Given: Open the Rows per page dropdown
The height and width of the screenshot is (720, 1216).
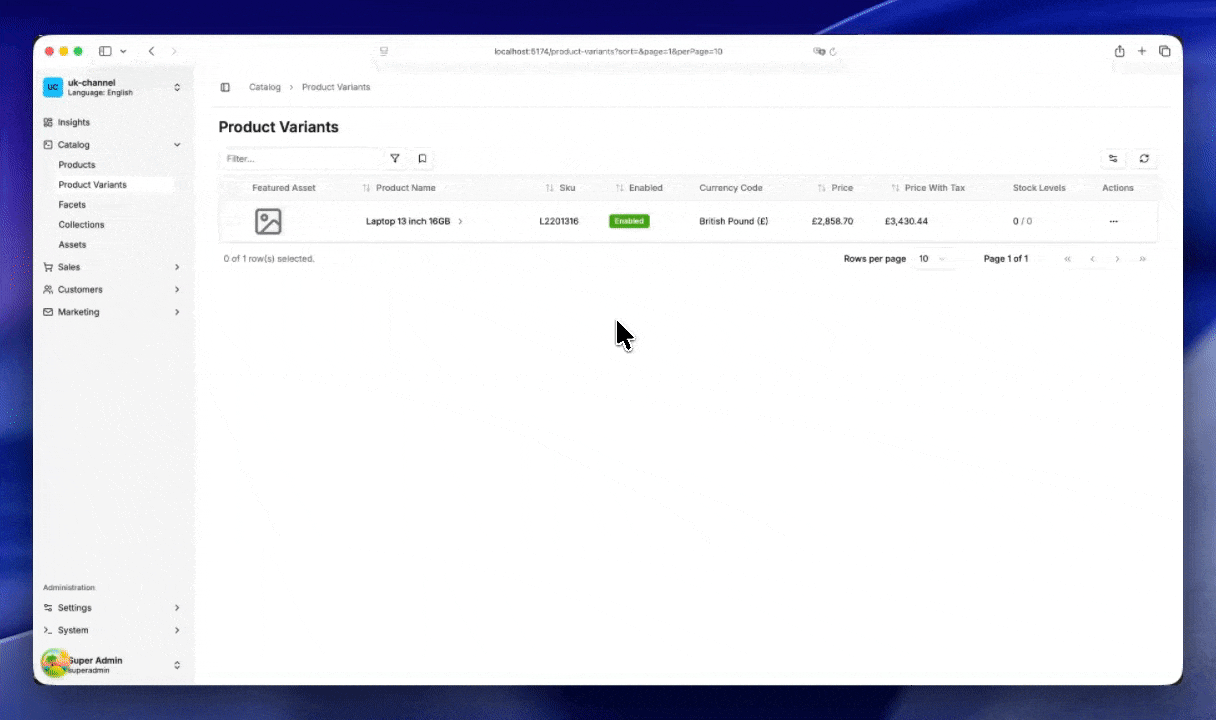Looking at the screenshot, I should pyautogui.click(x=931, y=259).
